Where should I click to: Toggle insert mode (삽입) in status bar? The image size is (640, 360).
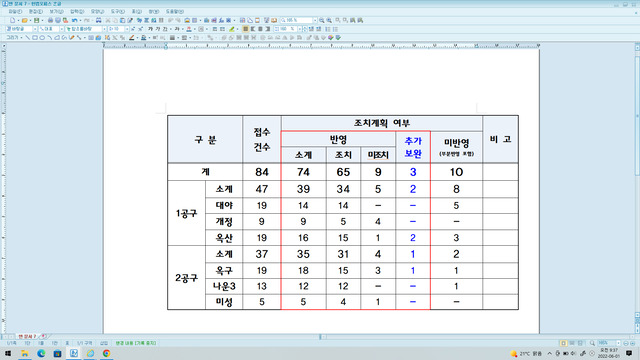tap(104, 343)
